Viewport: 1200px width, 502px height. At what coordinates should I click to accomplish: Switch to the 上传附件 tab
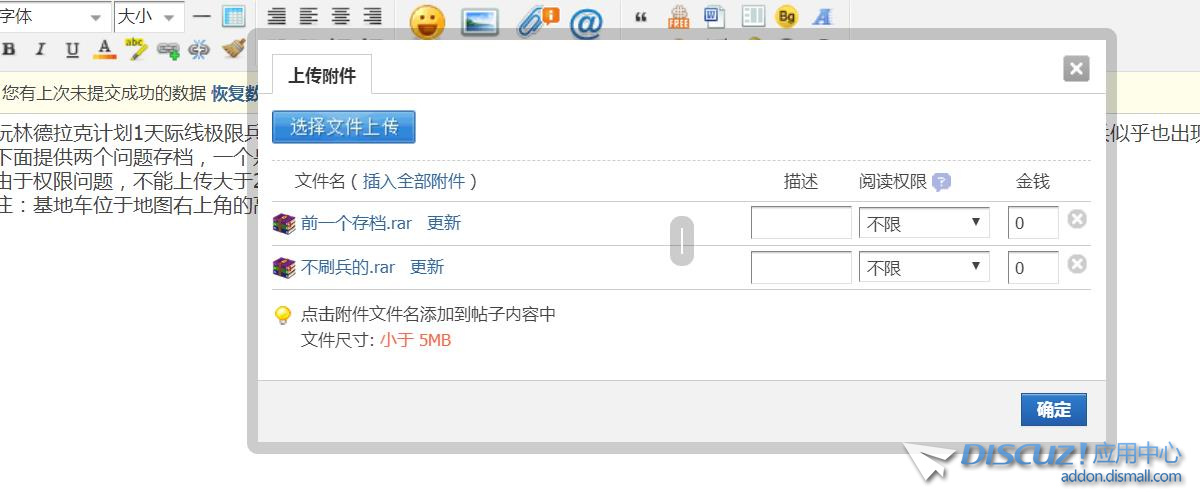(x=322, y=75)
